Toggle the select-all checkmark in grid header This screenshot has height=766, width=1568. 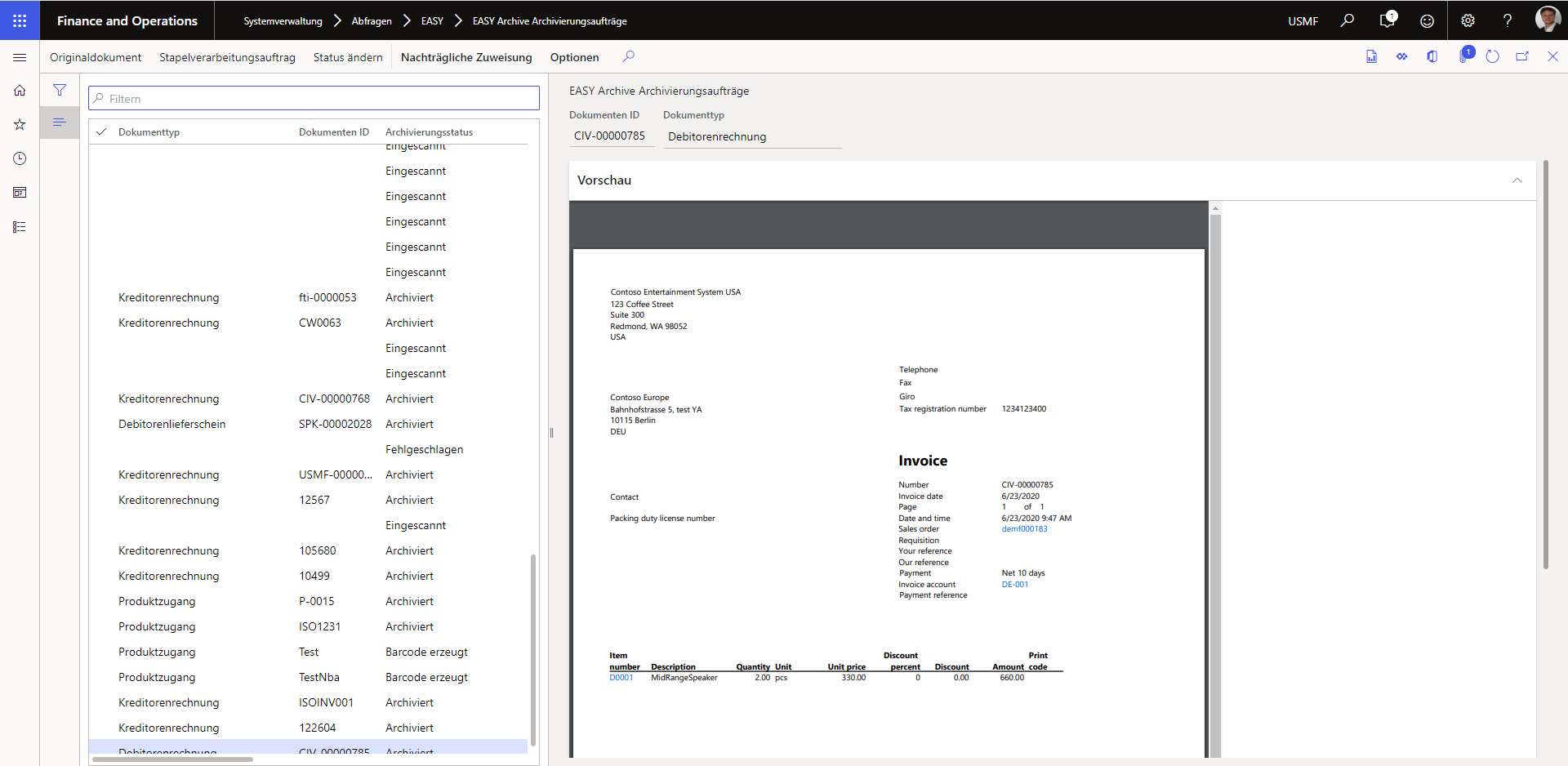tap(101, 131)
